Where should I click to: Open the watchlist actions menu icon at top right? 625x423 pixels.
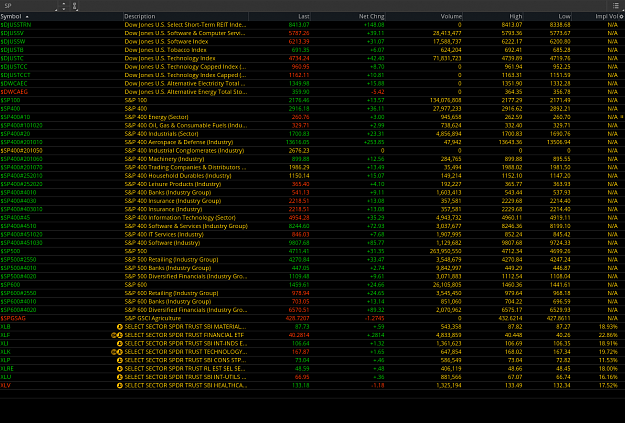coord(616,6)
